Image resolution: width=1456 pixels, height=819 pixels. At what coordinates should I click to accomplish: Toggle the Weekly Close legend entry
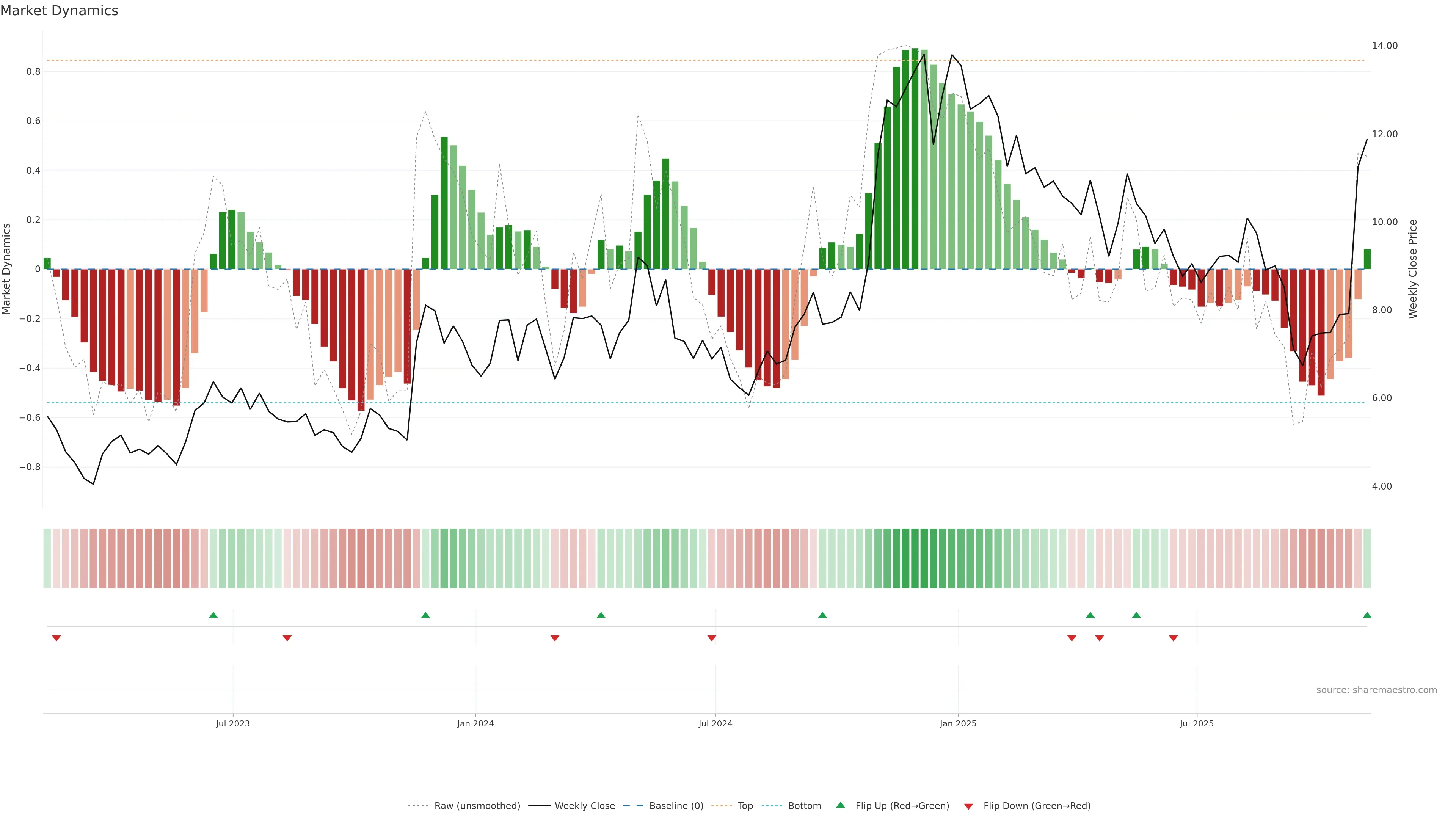click(584, 806)
